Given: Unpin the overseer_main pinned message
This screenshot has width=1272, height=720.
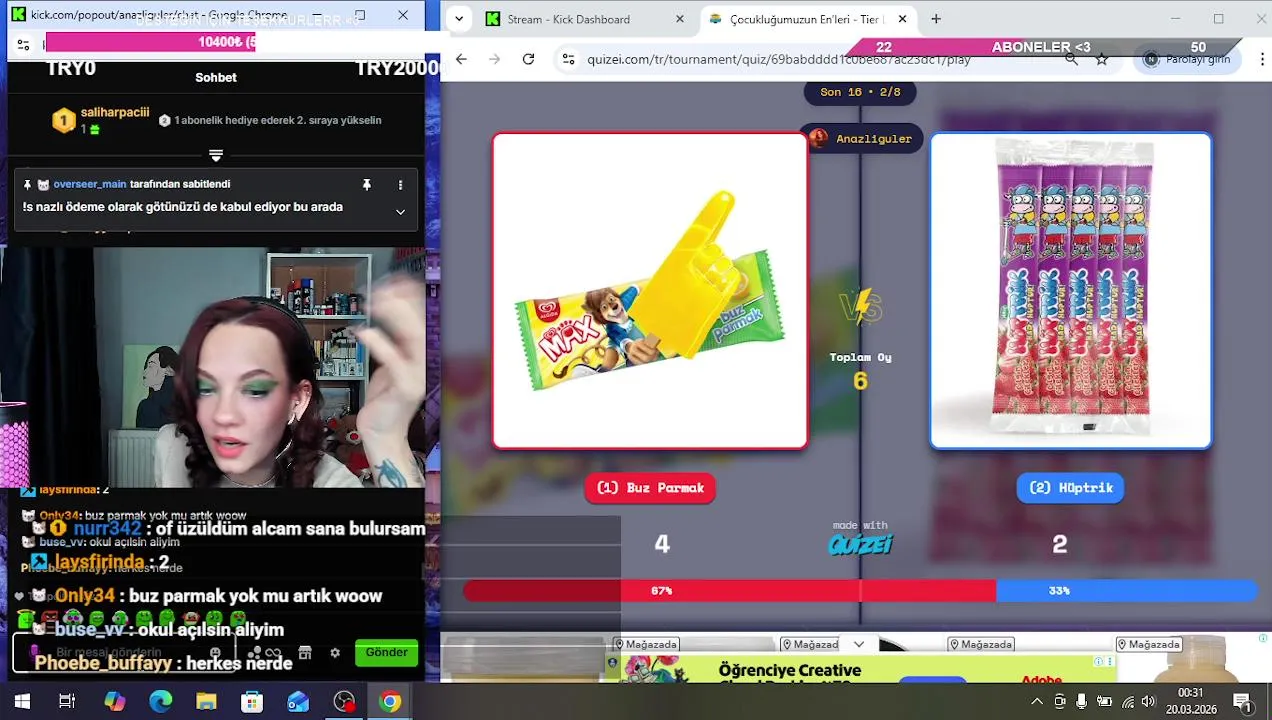Looking at the screenshot, I should pyautogui.click(x=367, y=185).
